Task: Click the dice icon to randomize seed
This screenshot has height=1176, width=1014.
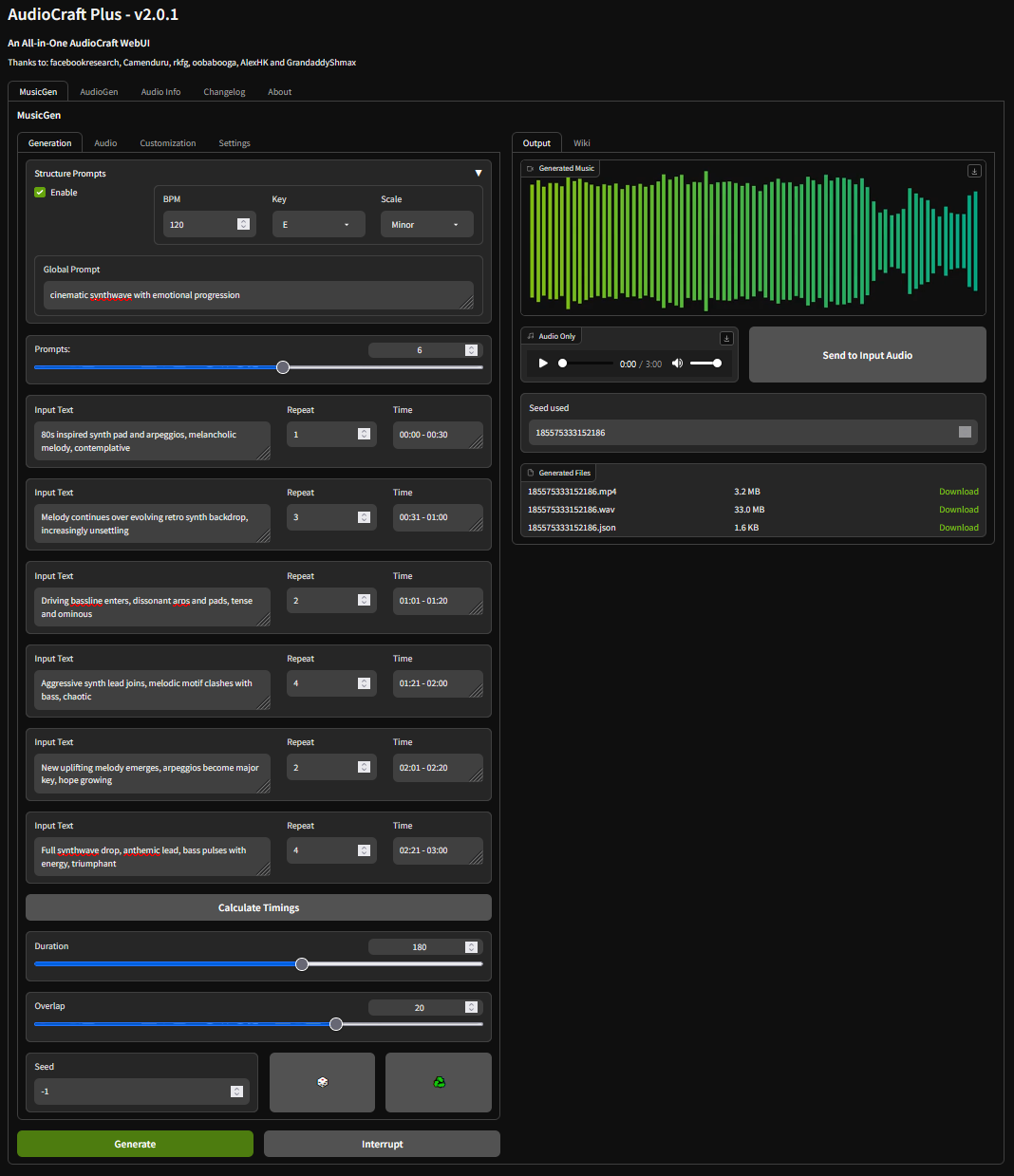Action: point(322,1082)
